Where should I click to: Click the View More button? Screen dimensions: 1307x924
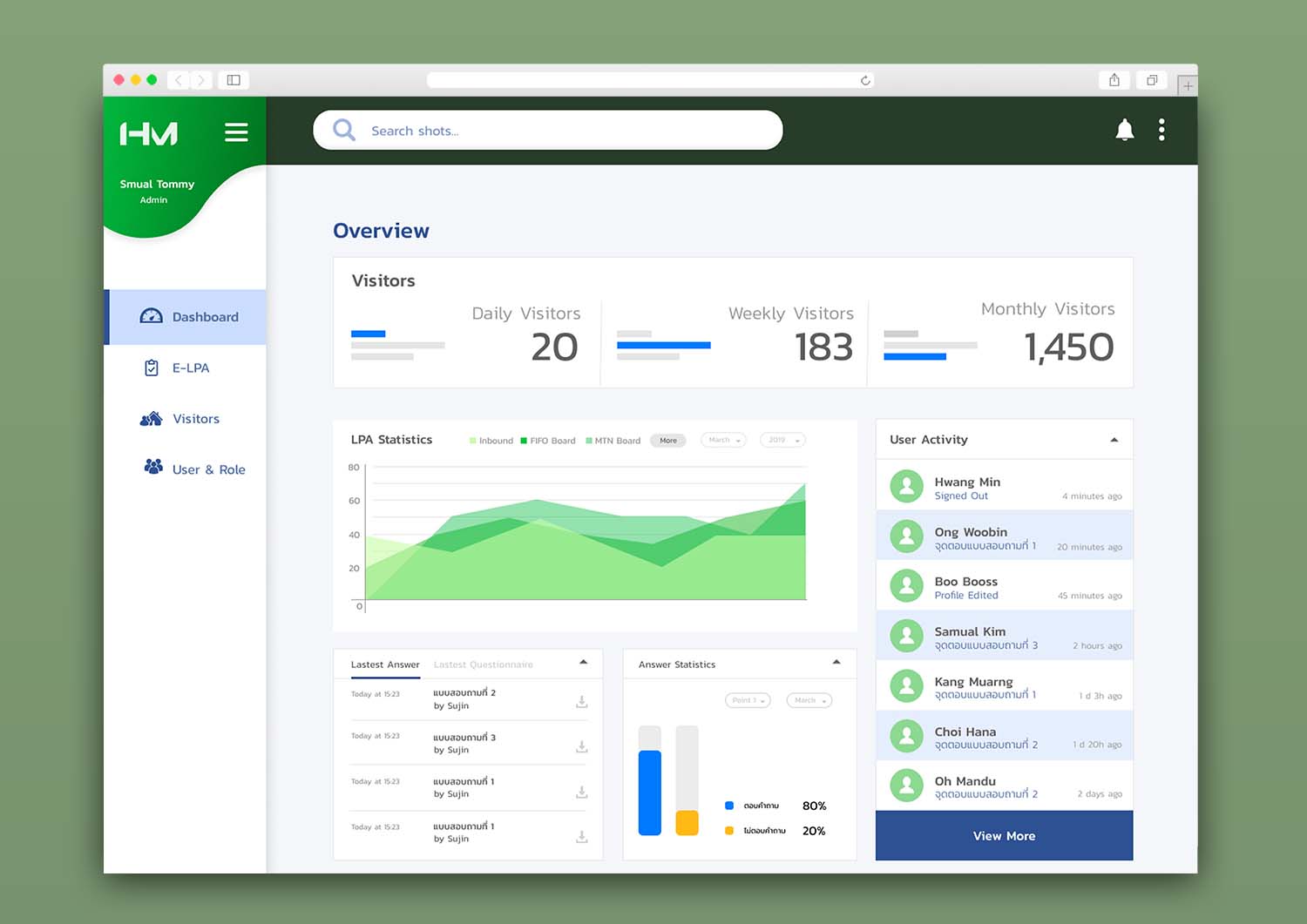1004,836
